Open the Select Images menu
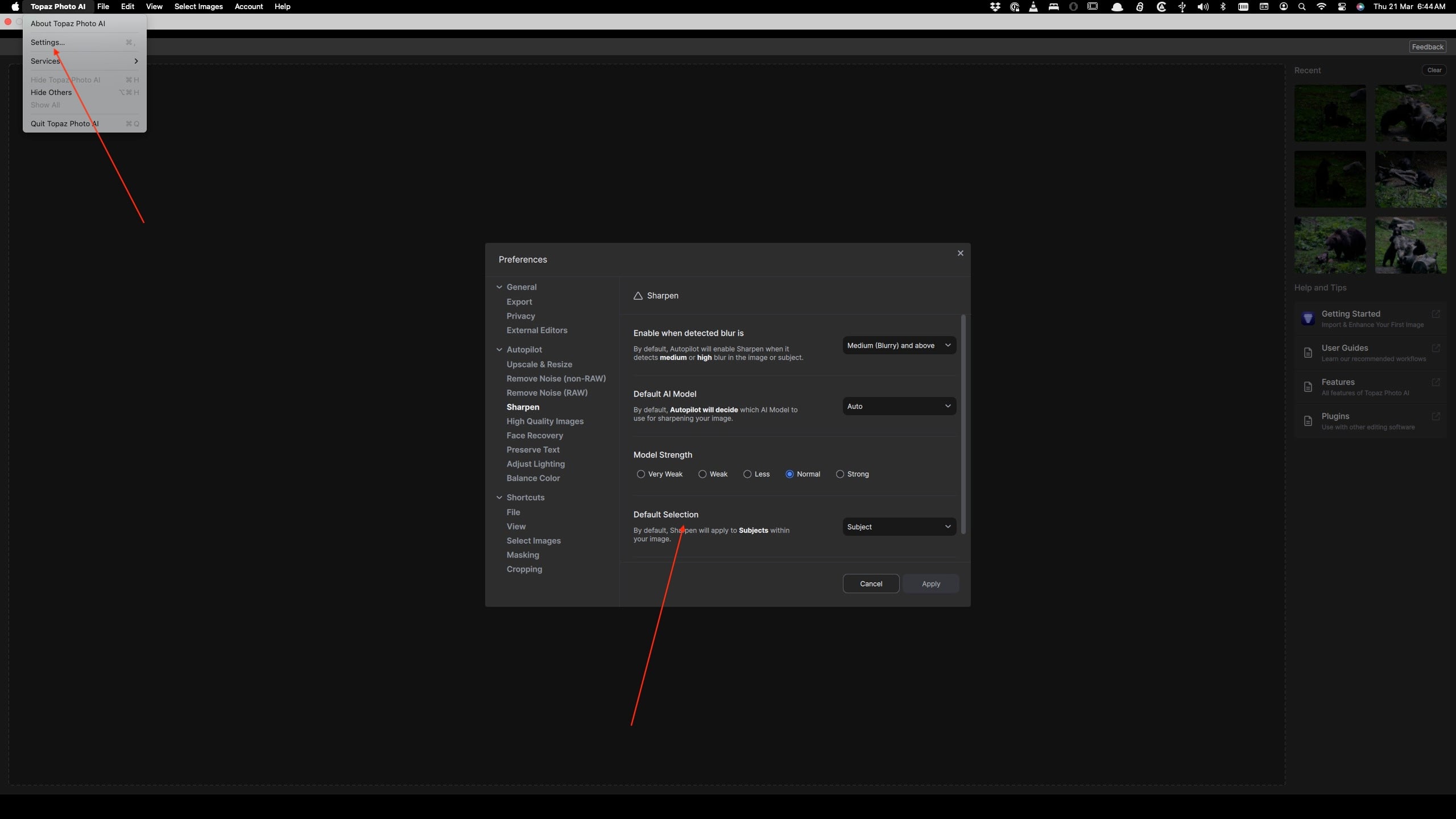The height and width of the screenshot is (819, 1456). pos(198,7)
